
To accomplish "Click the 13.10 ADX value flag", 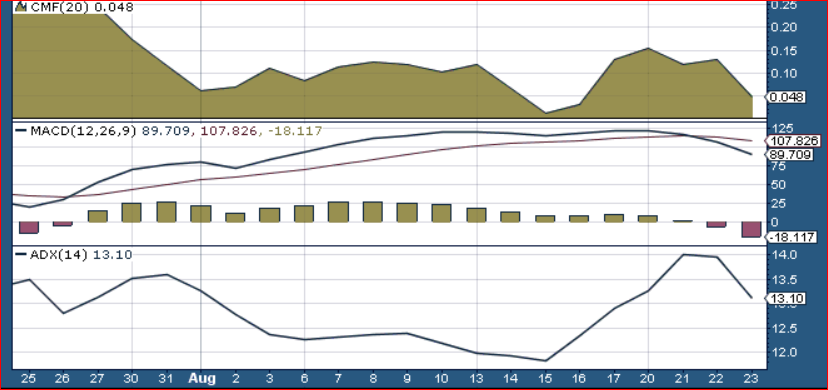I will click(x=786, y=299).
